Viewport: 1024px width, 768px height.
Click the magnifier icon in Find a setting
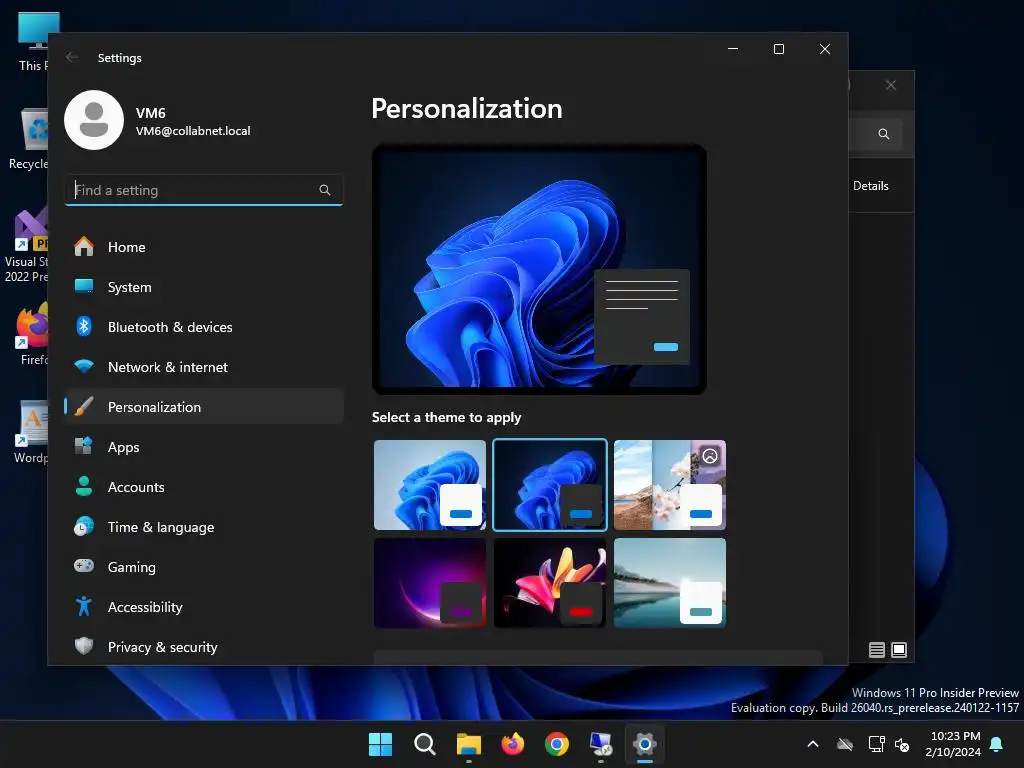click(325, 190)
